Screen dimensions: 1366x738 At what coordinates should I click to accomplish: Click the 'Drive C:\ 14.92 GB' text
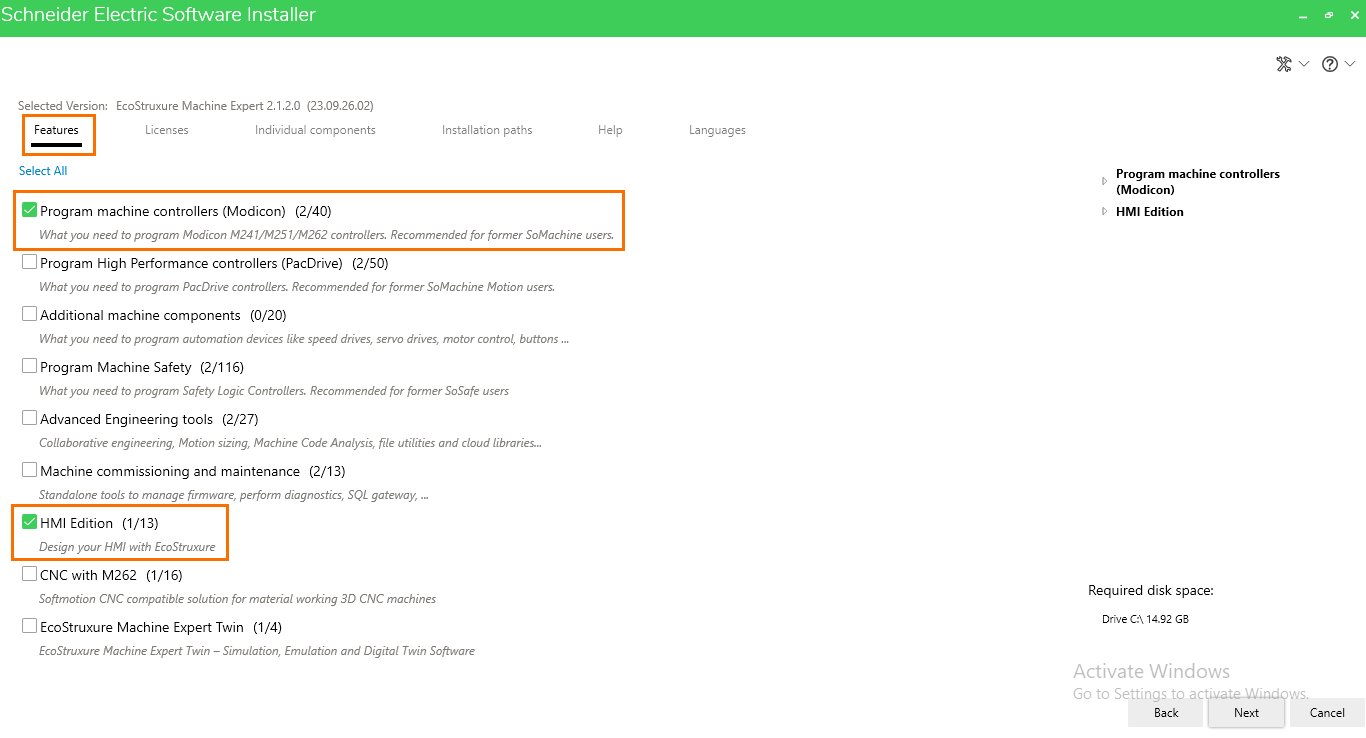click(1145, 619)
